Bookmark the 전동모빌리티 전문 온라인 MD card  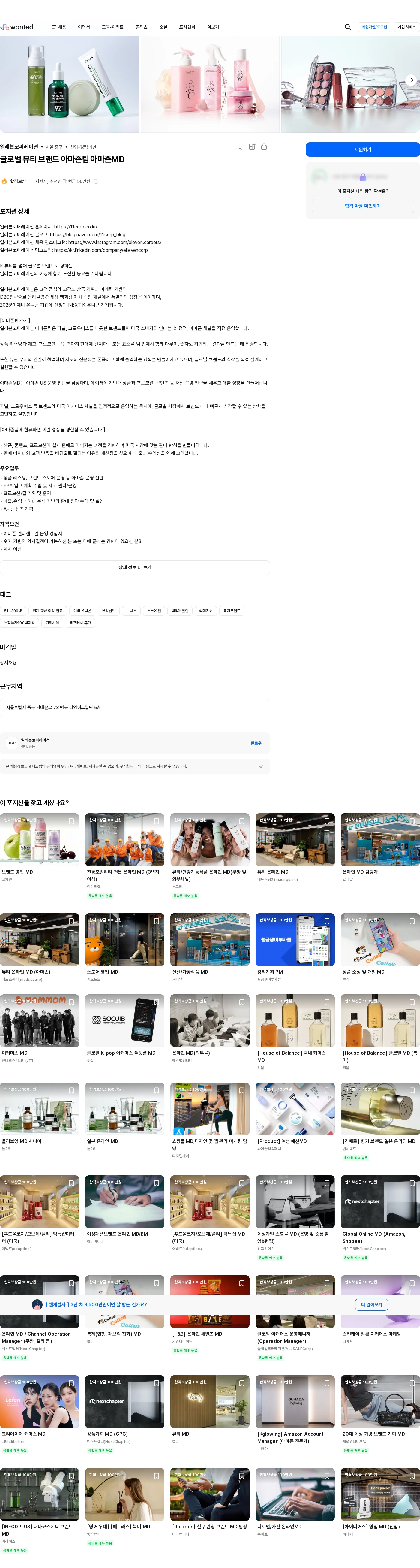[156, 821]
